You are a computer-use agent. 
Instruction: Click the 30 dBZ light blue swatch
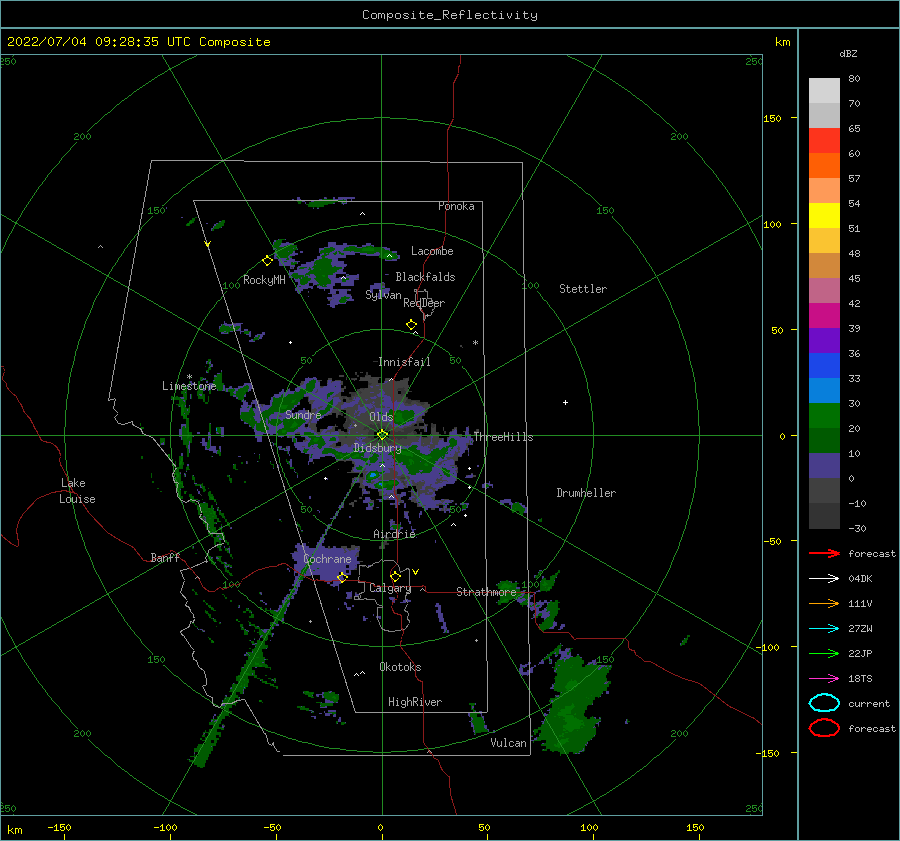point(824,390)
